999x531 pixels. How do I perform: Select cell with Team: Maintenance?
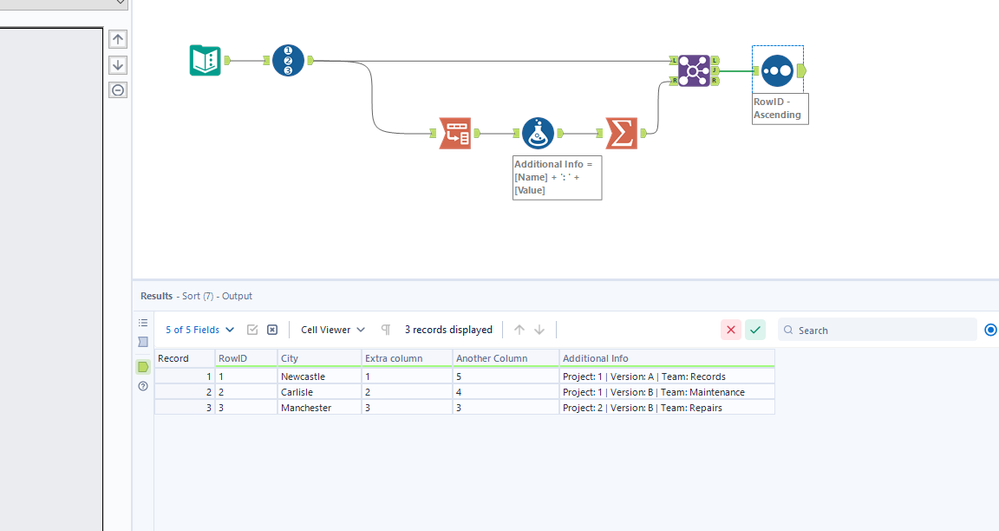pyautogui.click(x=666, y=392)
